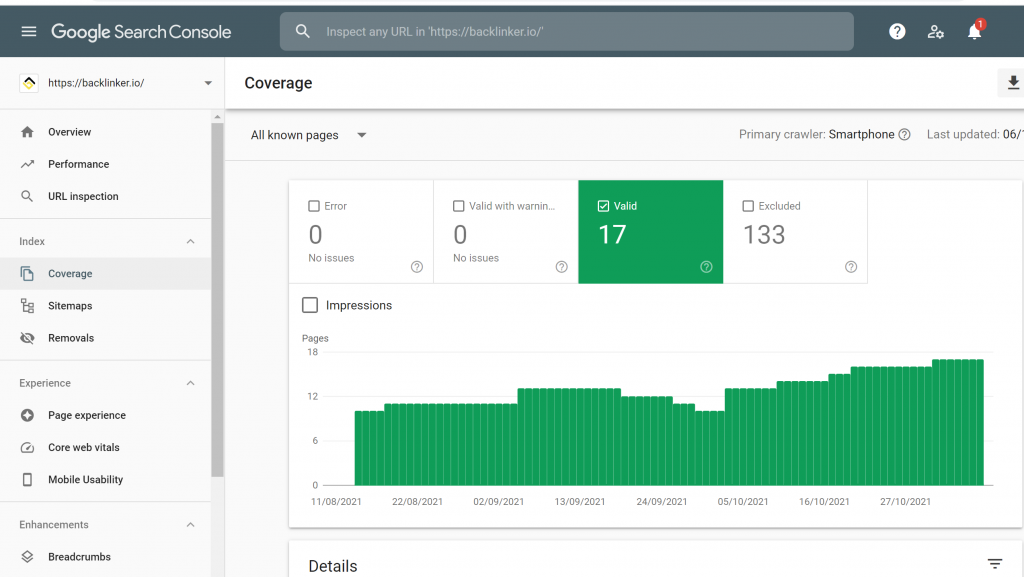Open the Performance report
Image resolution: width=1024 pixels, height=577 pixels.
click(78, 164)
